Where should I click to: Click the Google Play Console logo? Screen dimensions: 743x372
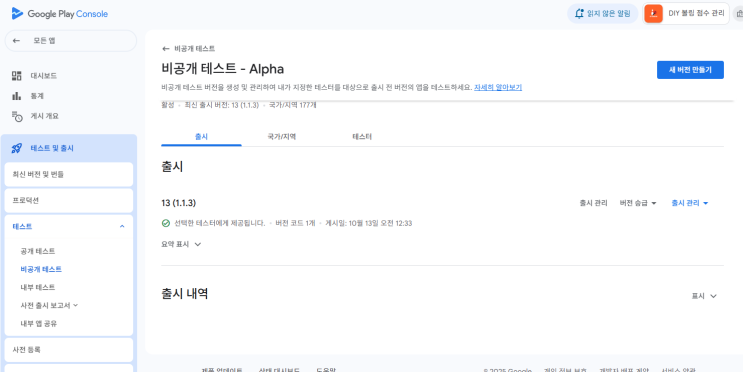coord(60,14)
